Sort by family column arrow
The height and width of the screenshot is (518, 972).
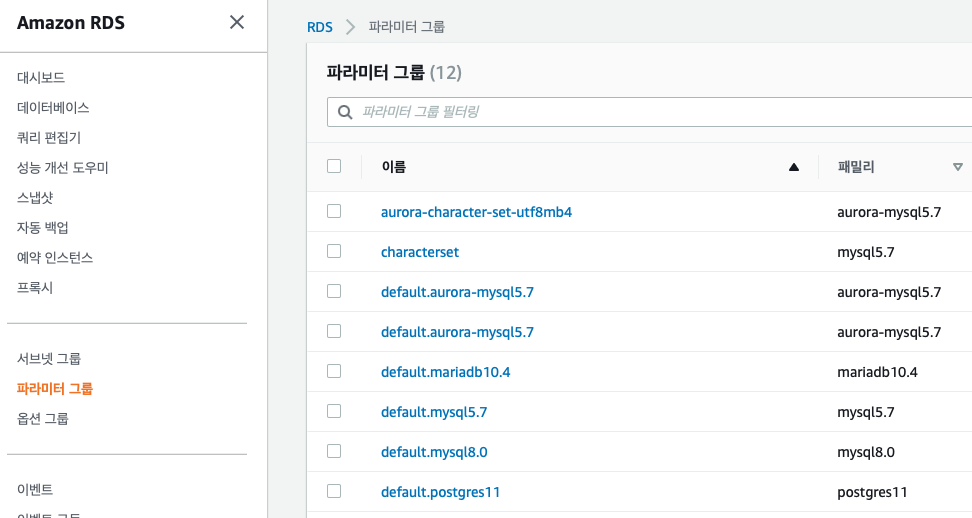pyautogui.click(x=958, y=167)
